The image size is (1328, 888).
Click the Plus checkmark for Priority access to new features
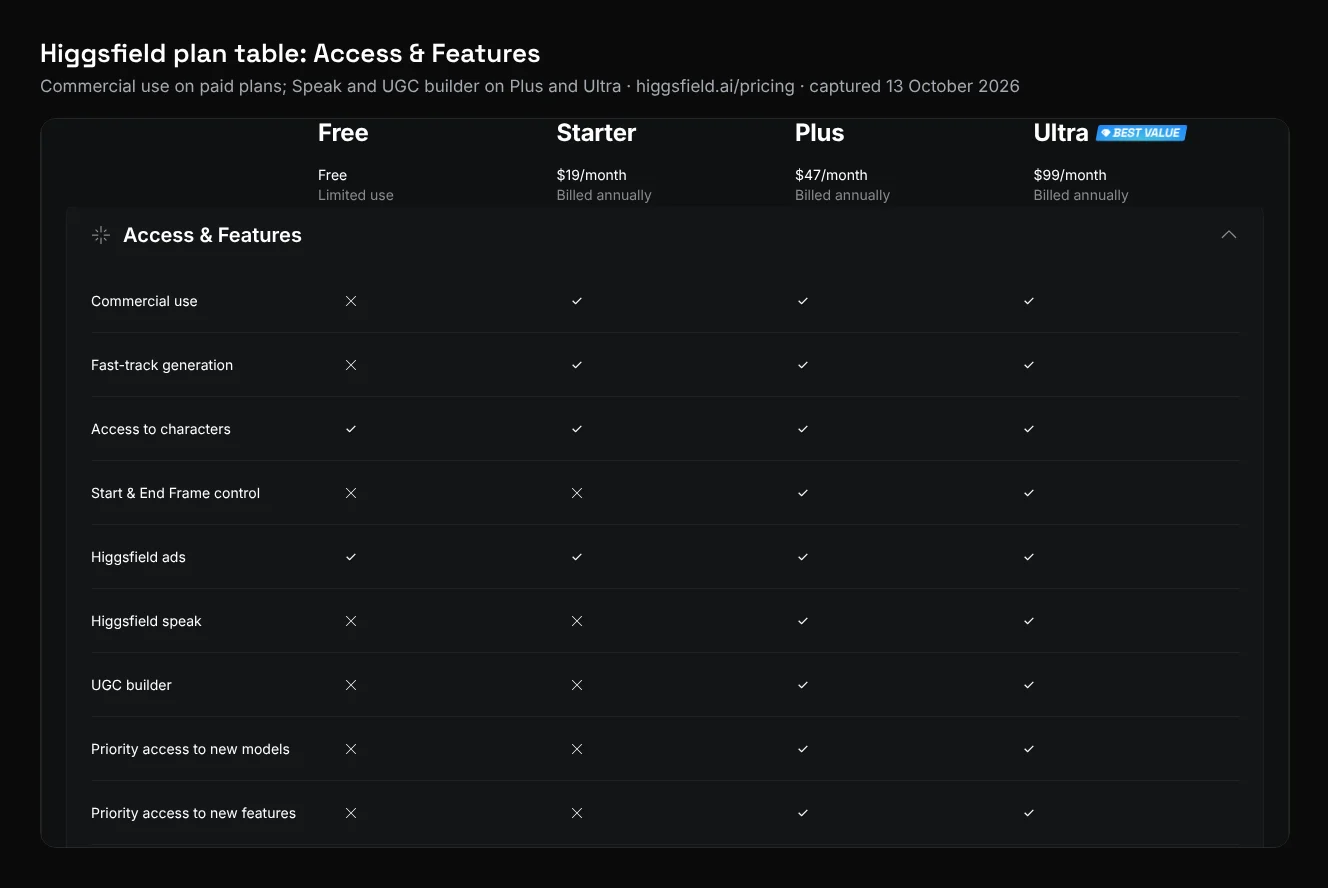coord(803,813)
